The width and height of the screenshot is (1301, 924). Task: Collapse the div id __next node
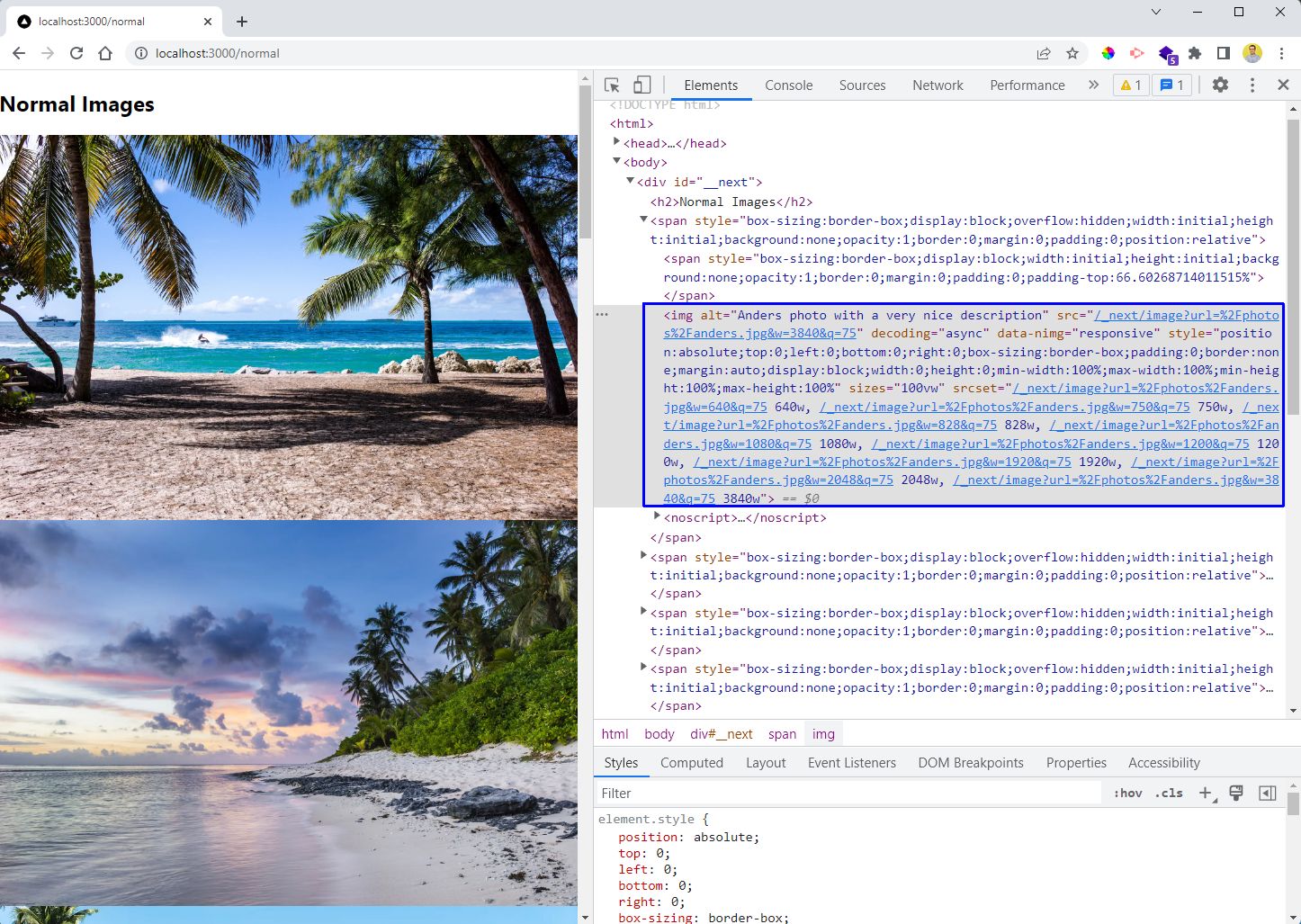630,181
